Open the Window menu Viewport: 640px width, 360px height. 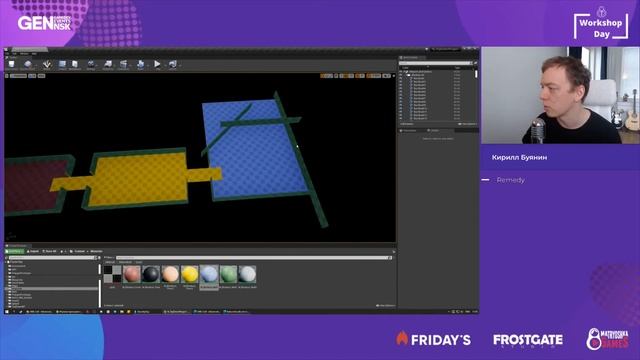(24, 53)
